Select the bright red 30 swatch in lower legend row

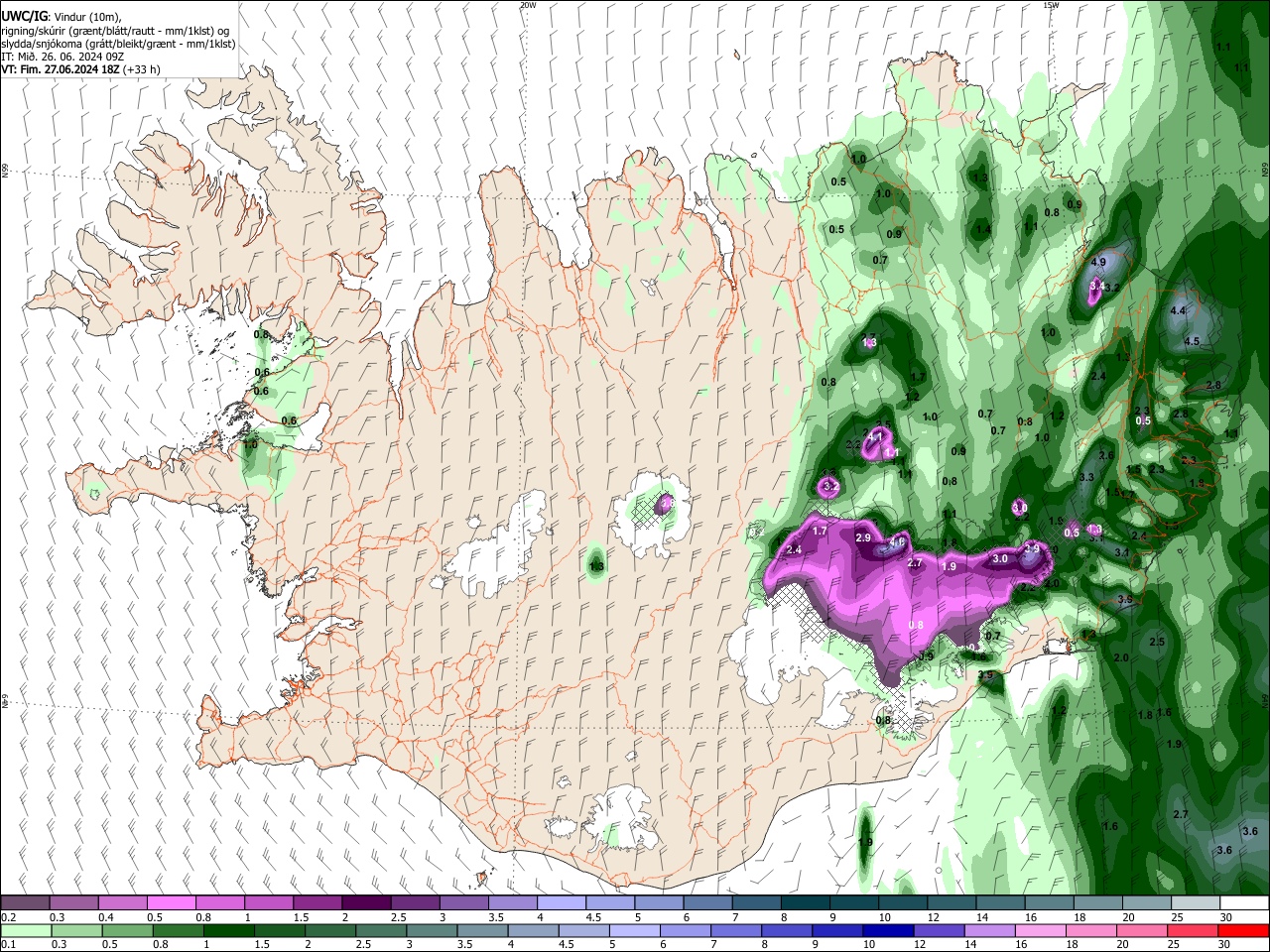pyautogui.click(x=1244, y=931)
